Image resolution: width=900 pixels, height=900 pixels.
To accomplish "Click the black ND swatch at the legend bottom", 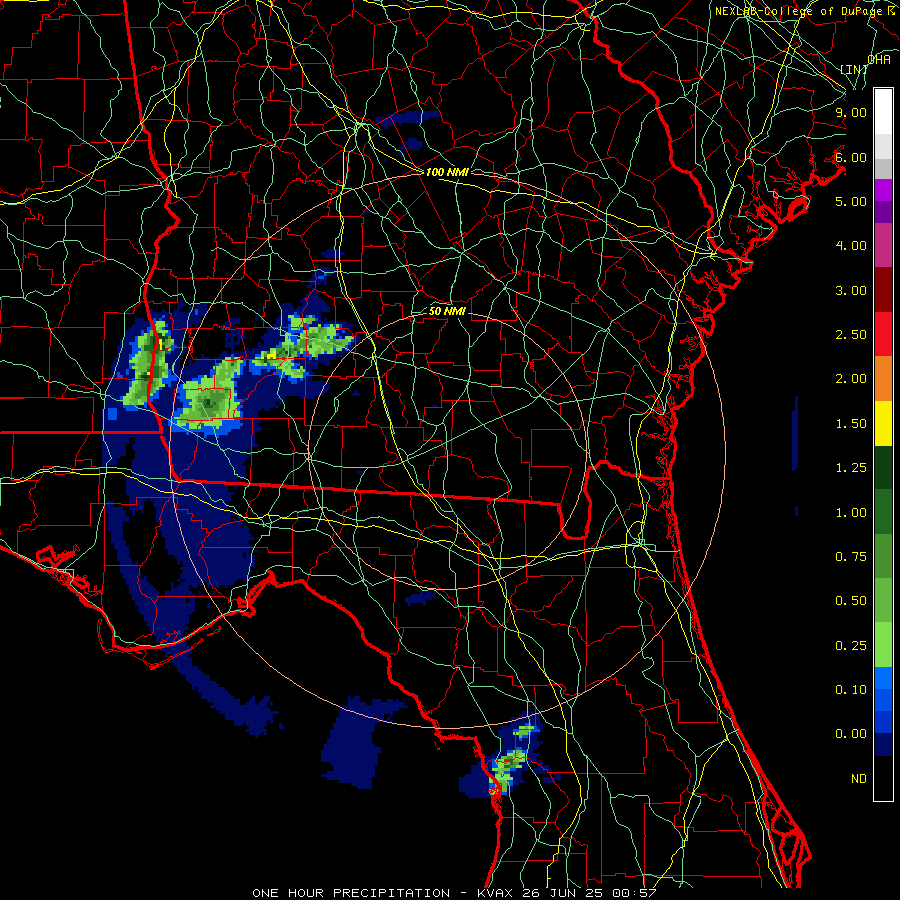I will [883, 778].
